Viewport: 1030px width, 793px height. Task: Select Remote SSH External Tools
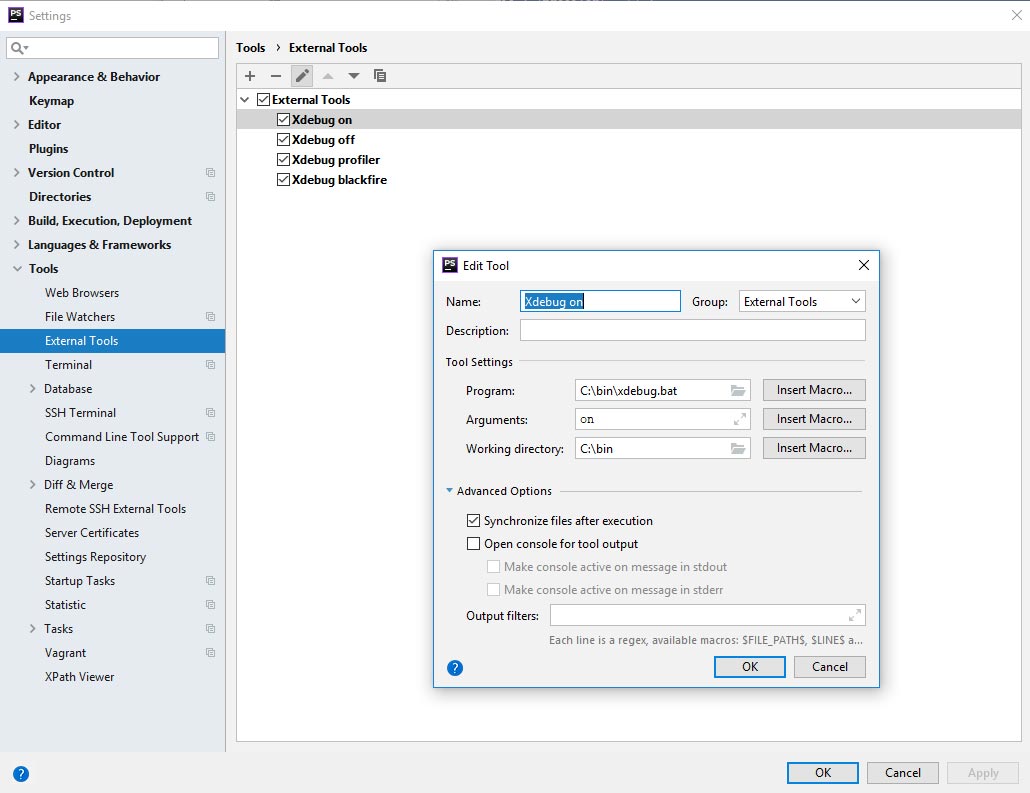pos(116,509)
